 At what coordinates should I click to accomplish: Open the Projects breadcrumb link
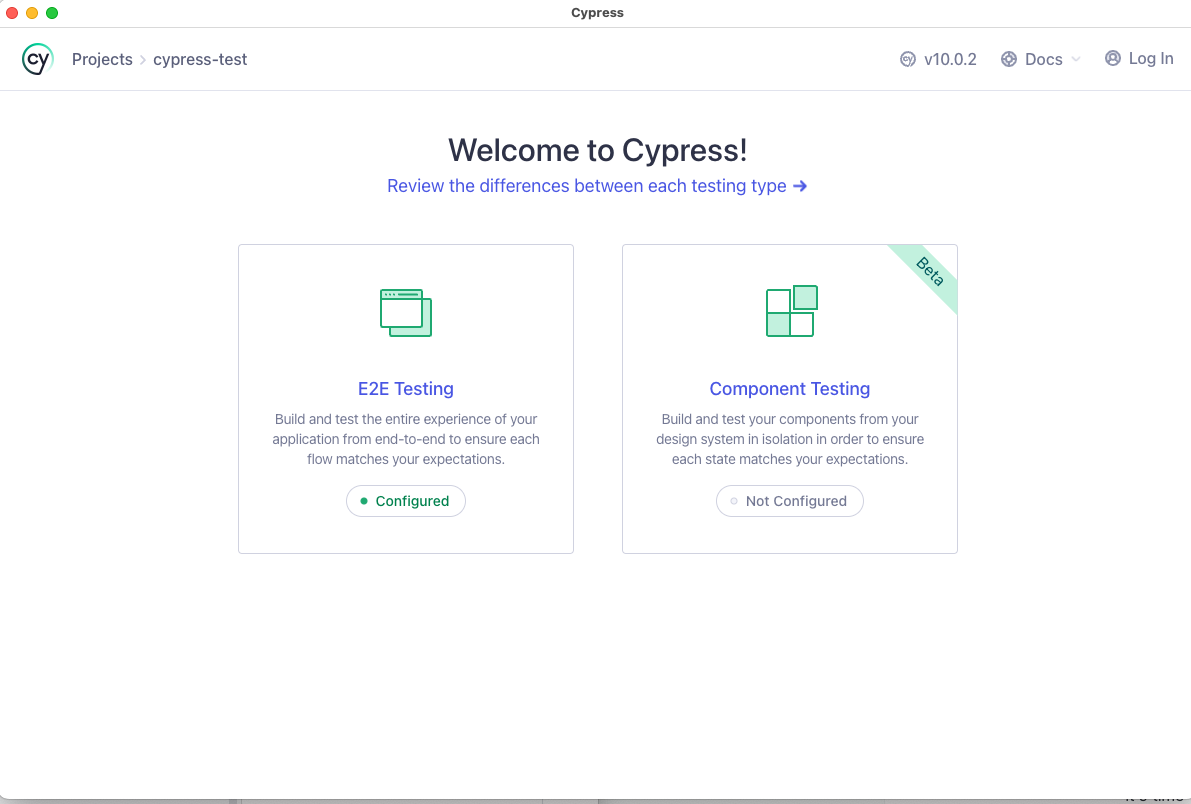102,59
